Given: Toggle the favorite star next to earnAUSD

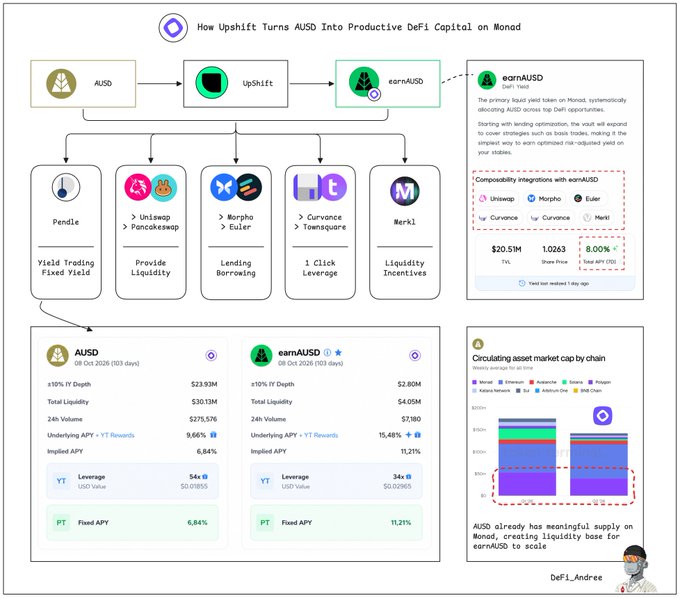Looking at the screenshot, I should pos(338,353).
